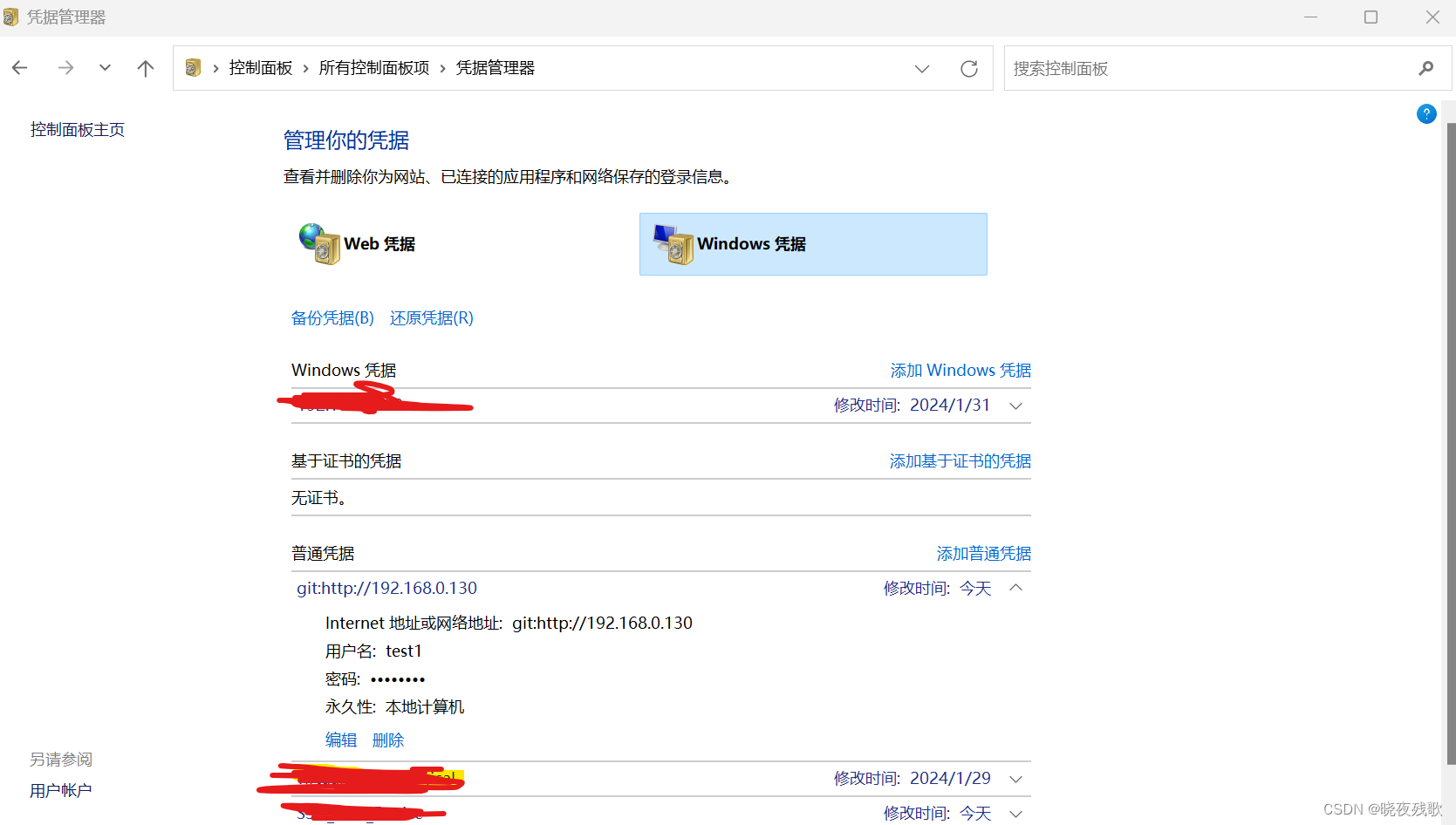Image resolution: width=1456 pixels, height=825 pixels.
Task: Click the Windows 凭据 computer vault icon
Action: click(673, 244)
